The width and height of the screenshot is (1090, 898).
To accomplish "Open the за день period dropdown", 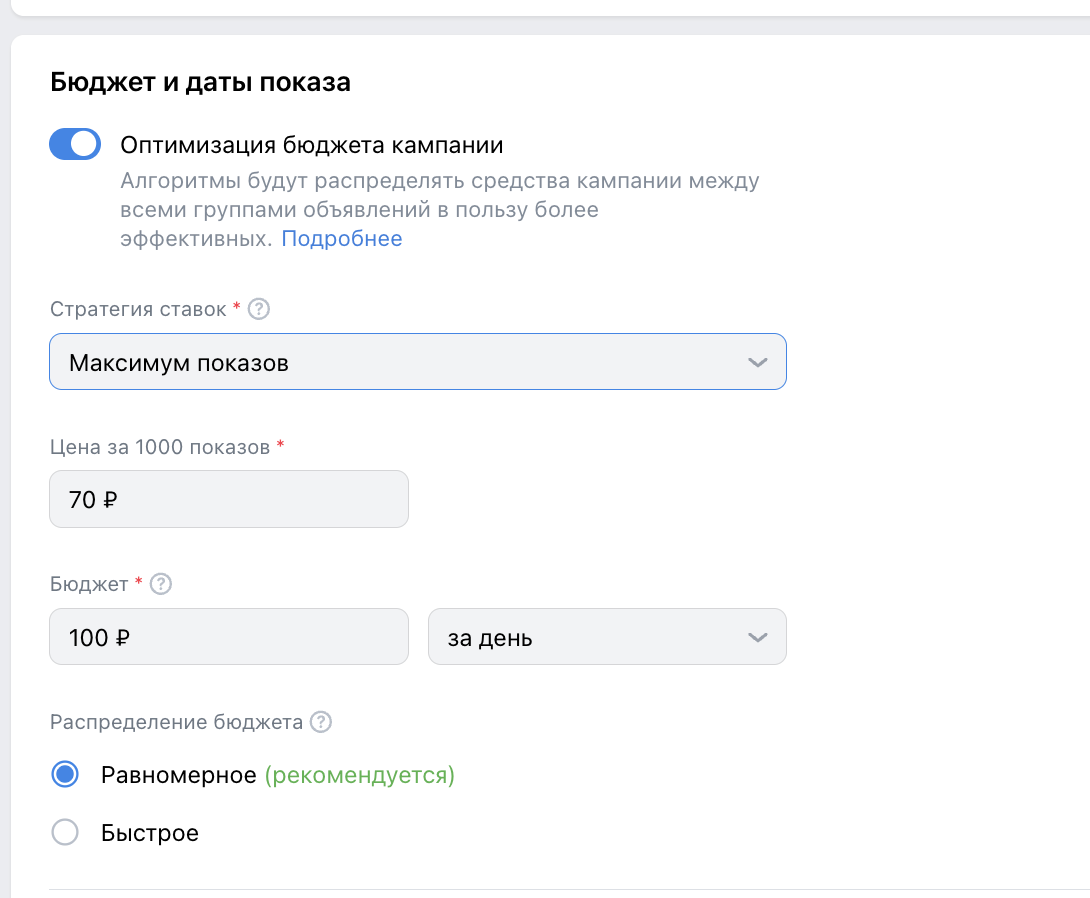I will click(607, 637).
